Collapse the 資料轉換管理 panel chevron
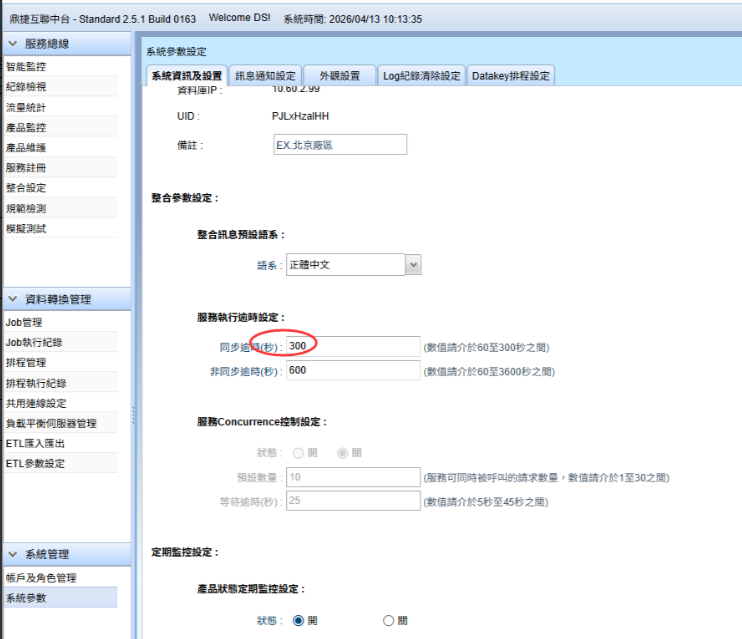 coord(12,299)
